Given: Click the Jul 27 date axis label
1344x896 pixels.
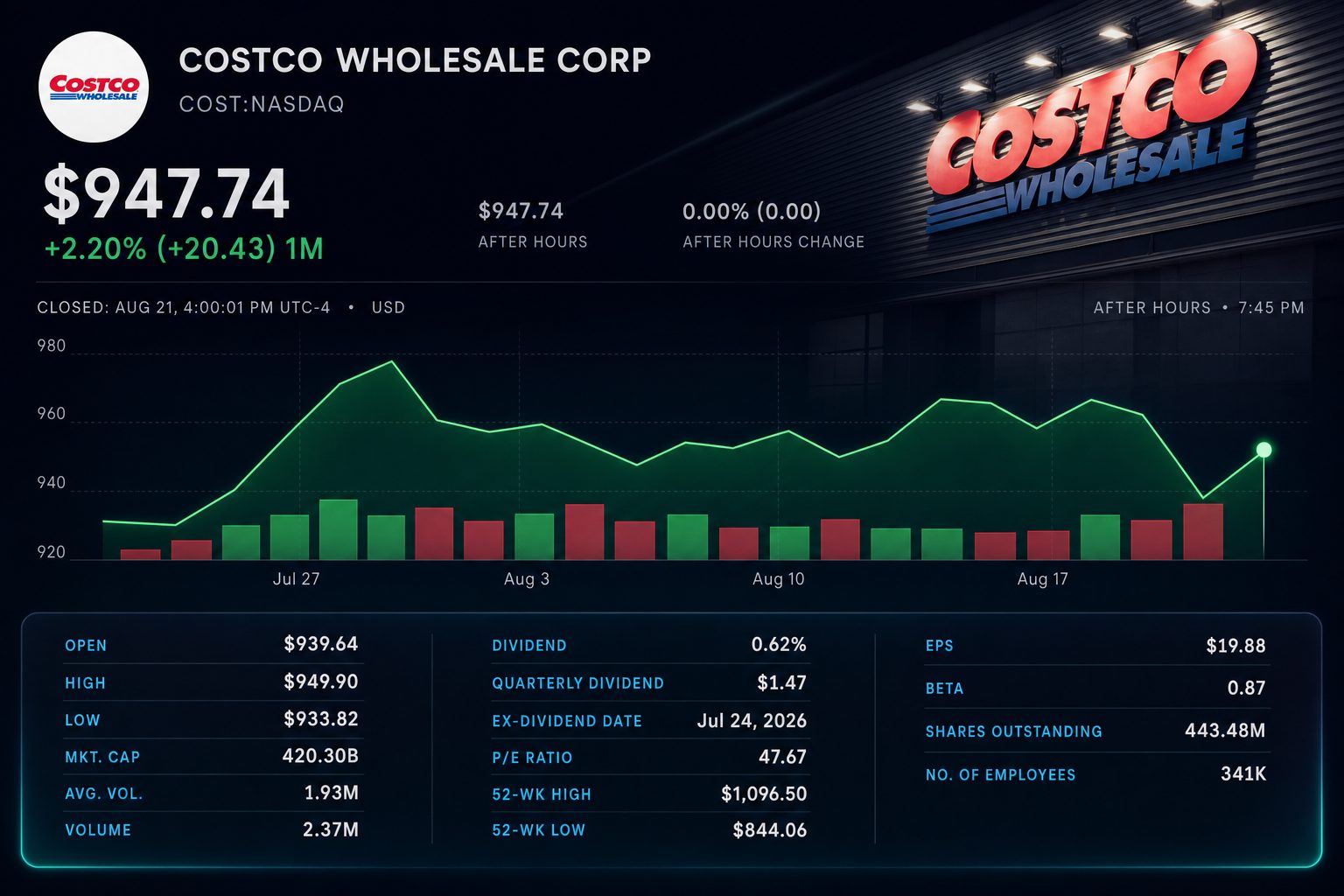Looking at the screenshot, I should coord(296,579).
